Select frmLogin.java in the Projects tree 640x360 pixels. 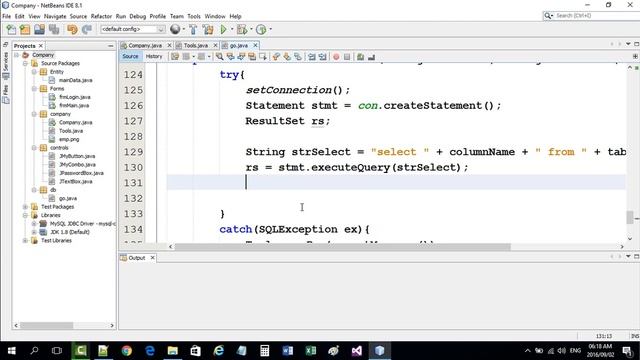point(75,97)
